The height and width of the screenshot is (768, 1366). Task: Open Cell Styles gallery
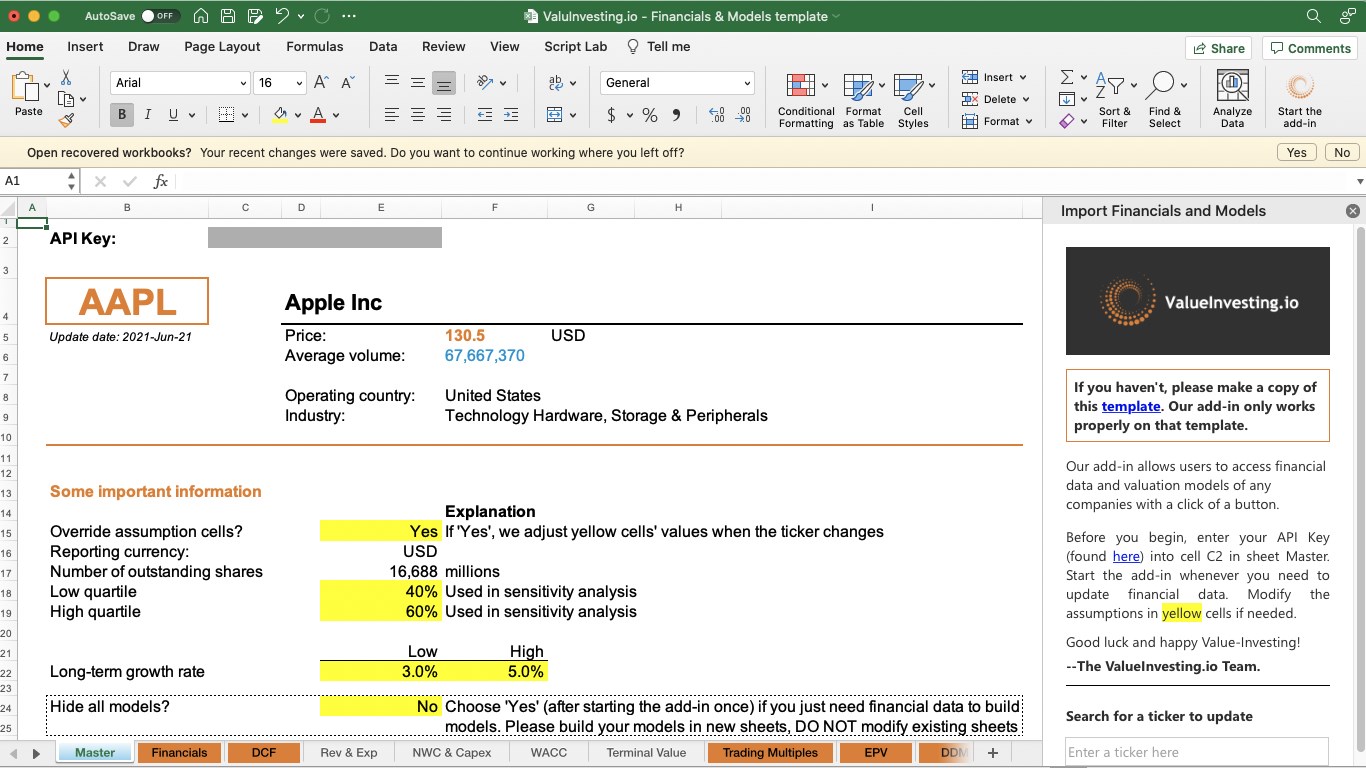(x=913, y=100)
